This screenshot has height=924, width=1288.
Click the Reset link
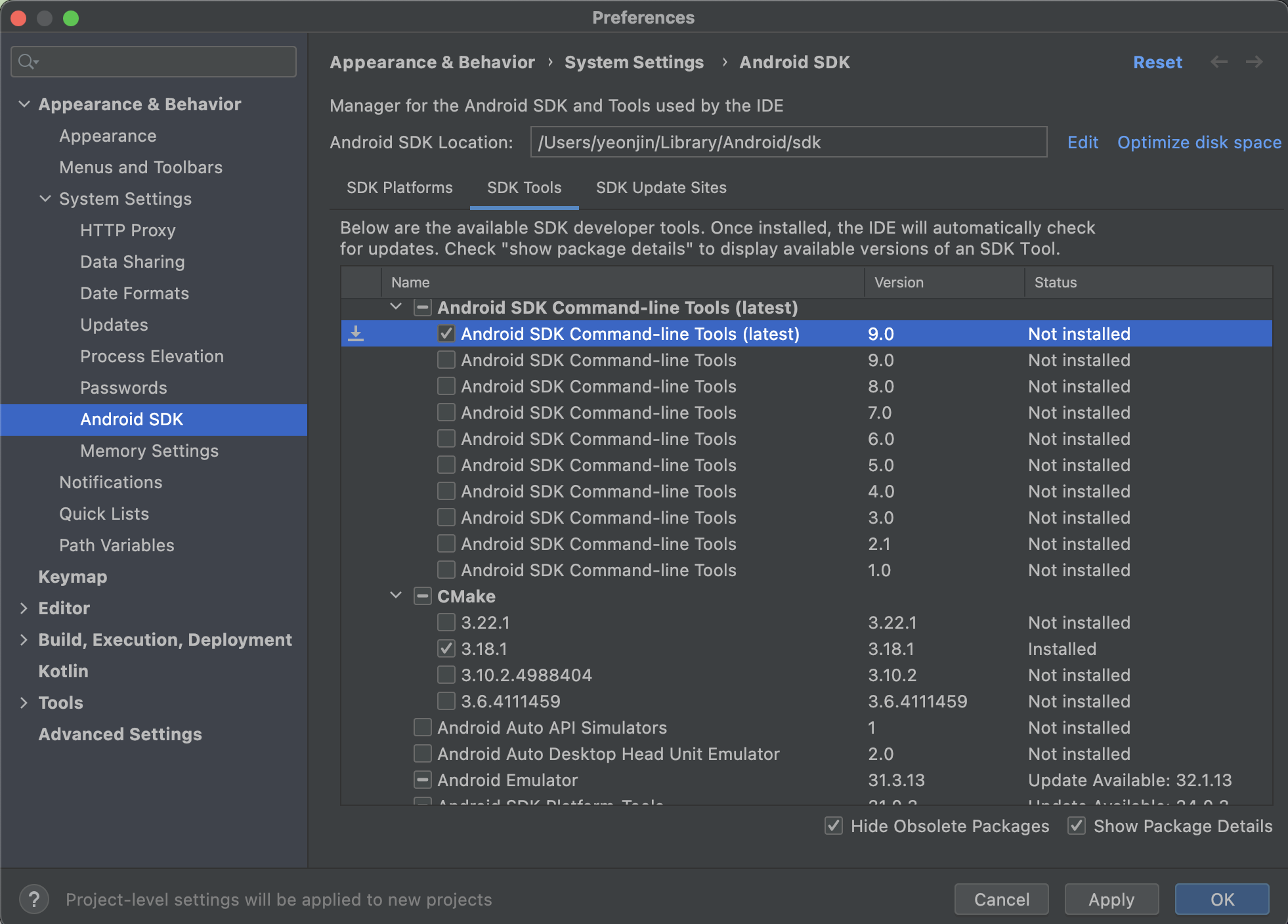(x=1157, y=62)
